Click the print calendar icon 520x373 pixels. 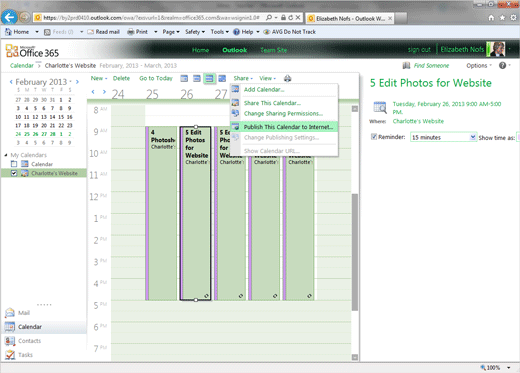[x=287, y=78]
